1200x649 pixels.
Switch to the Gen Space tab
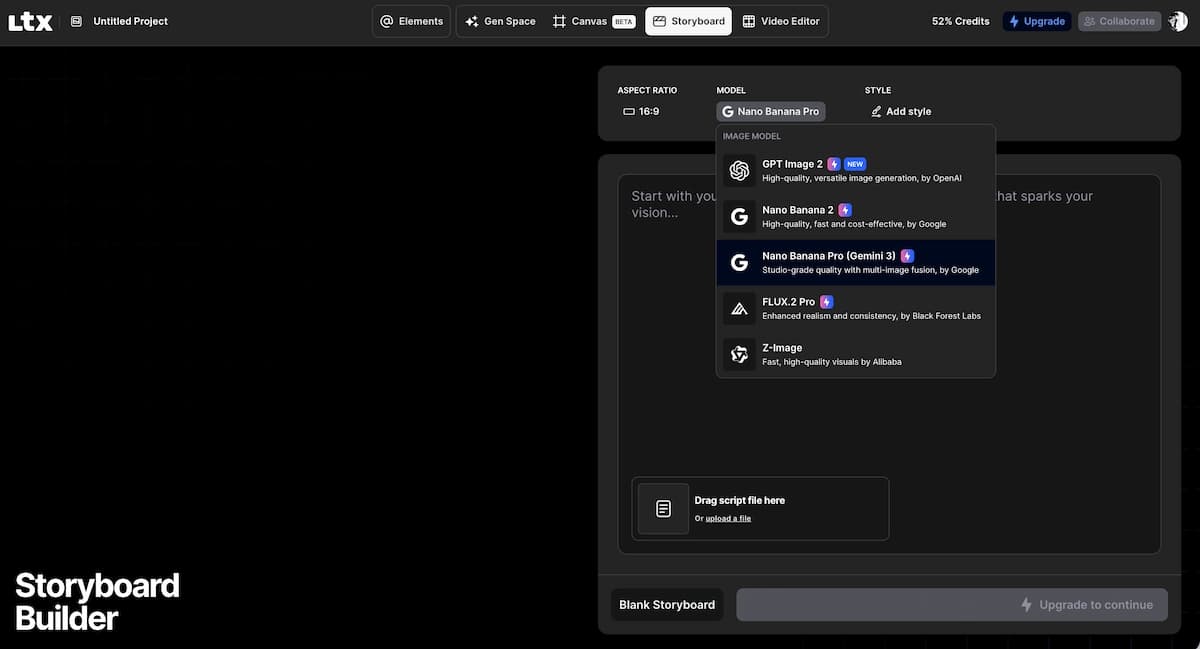tap(500, 21)
